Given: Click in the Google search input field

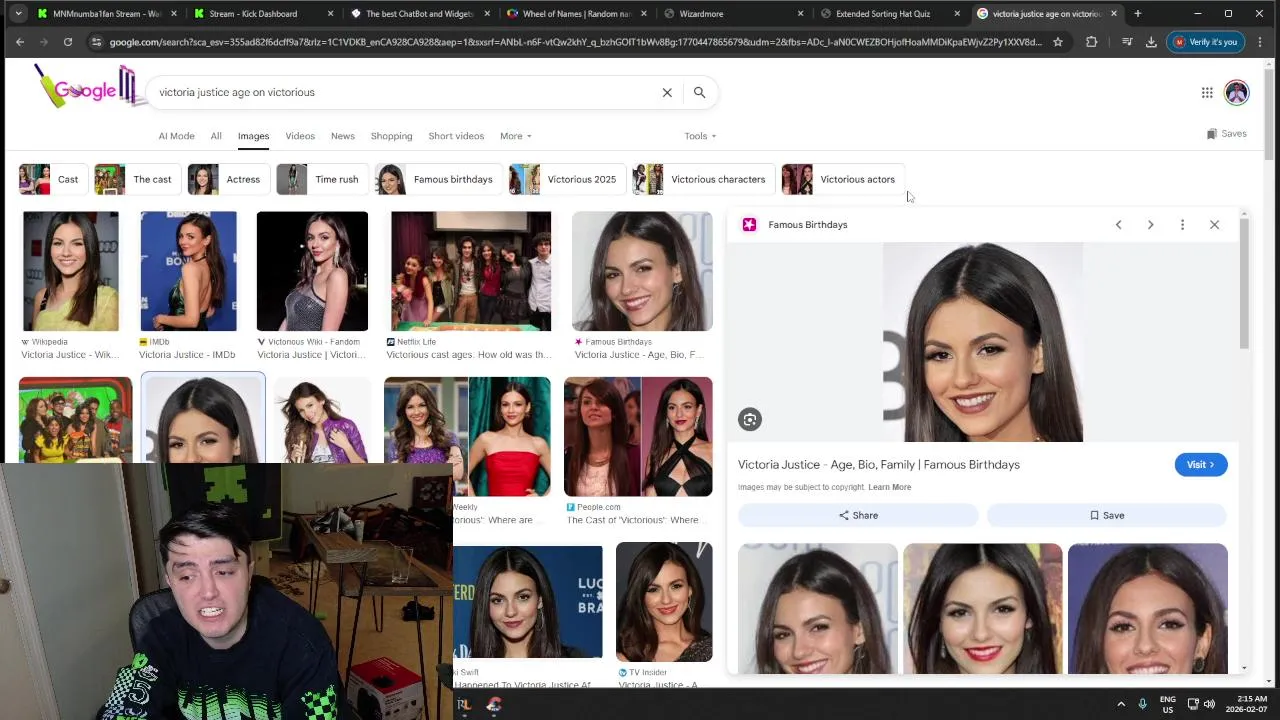Looking at the screenshot, I should click(405, 92).
